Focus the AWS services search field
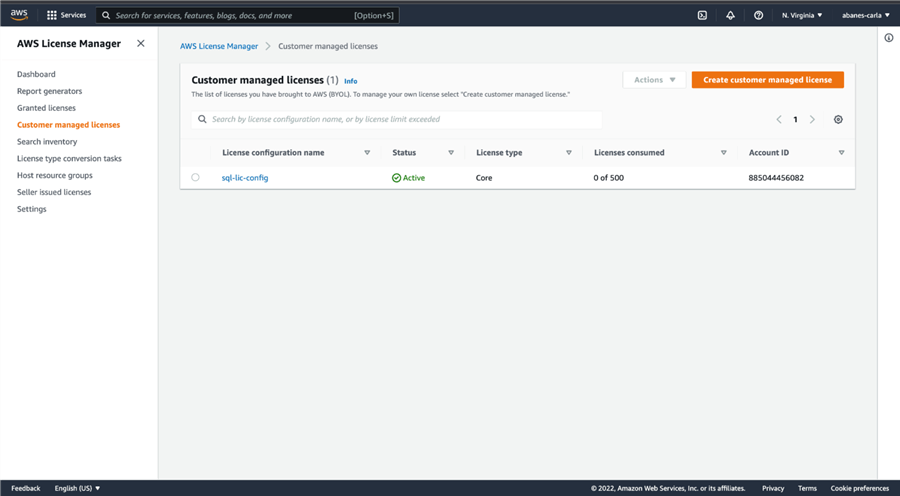This screenshot has width=900, height=496. [x=247, y=16]
